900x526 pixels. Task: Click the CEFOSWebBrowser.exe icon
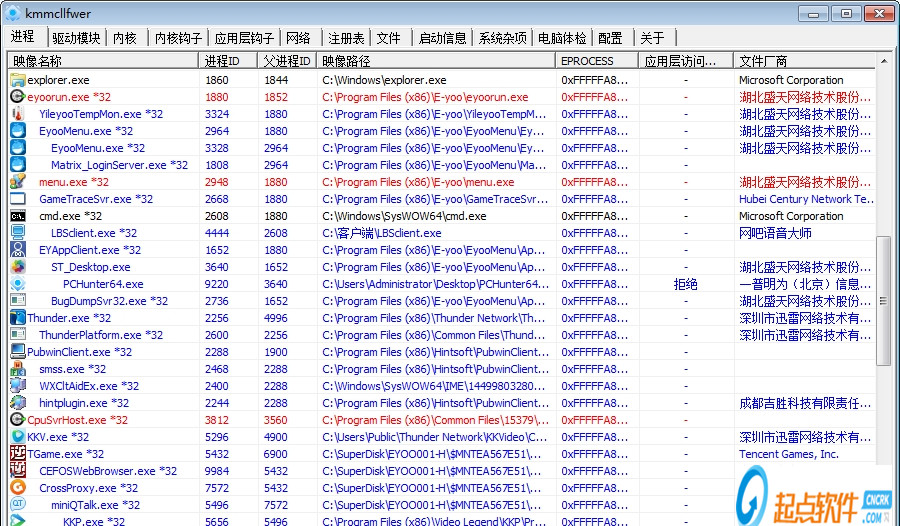pos(18,470)
